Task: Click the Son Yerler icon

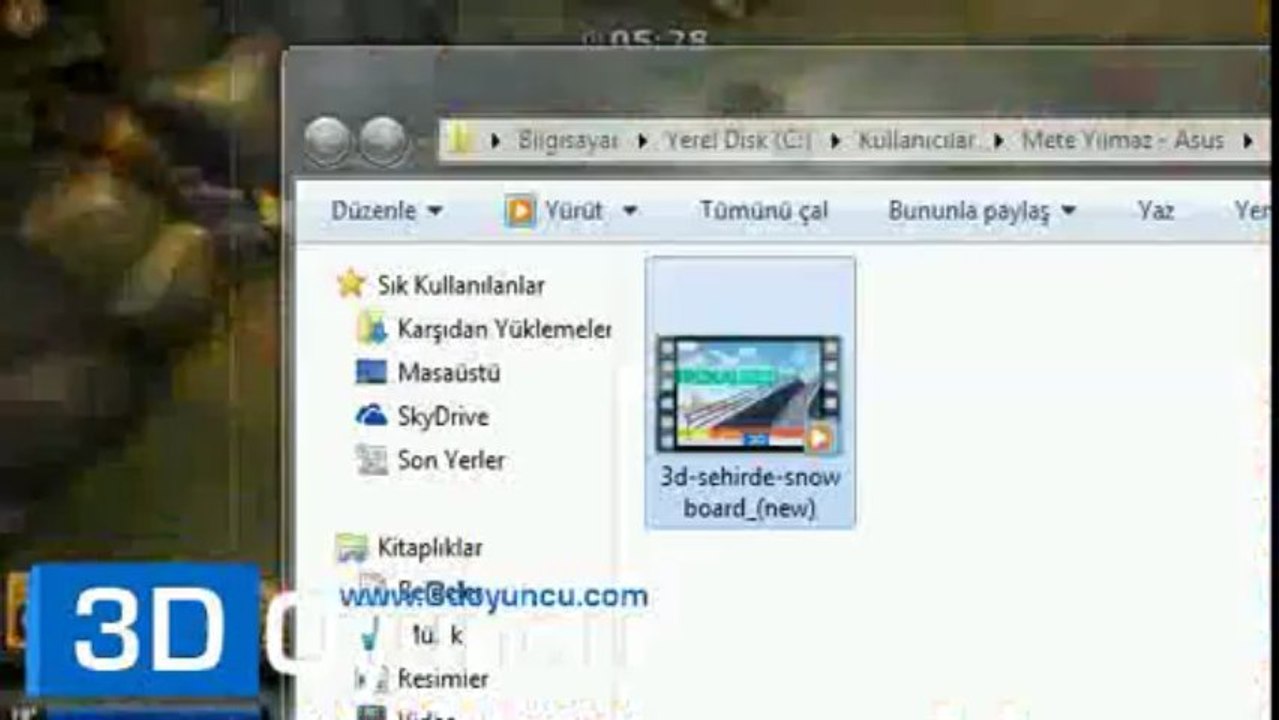Action: (371, 460)
